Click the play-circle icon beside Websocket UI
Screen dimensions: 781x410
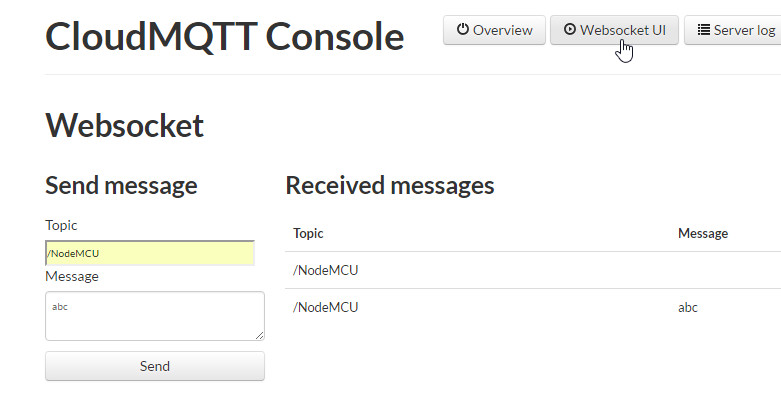click(x=569, y=29)
